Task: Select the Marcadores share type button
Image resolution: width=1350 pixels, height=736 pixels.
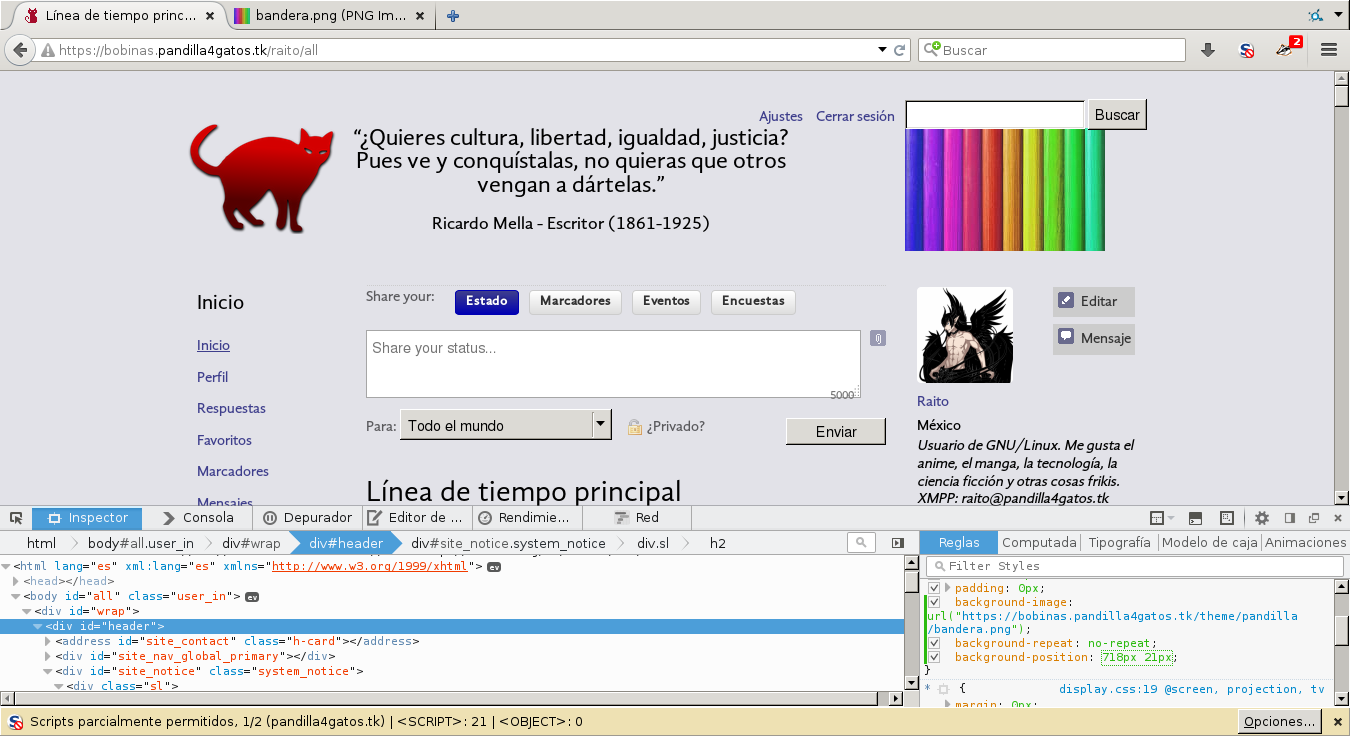Action: (x=575, y=301)
